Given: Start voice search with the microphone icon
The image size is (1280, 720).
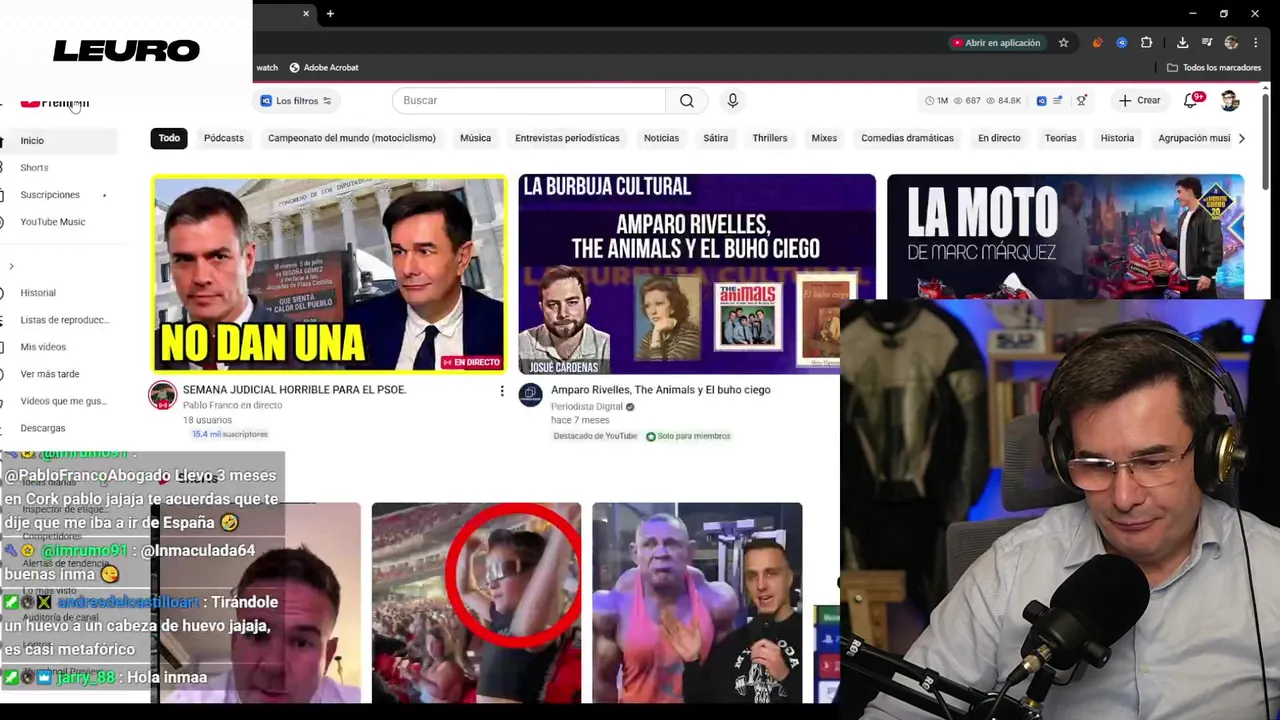Looking at the screenshot, I should coord(732,100).
